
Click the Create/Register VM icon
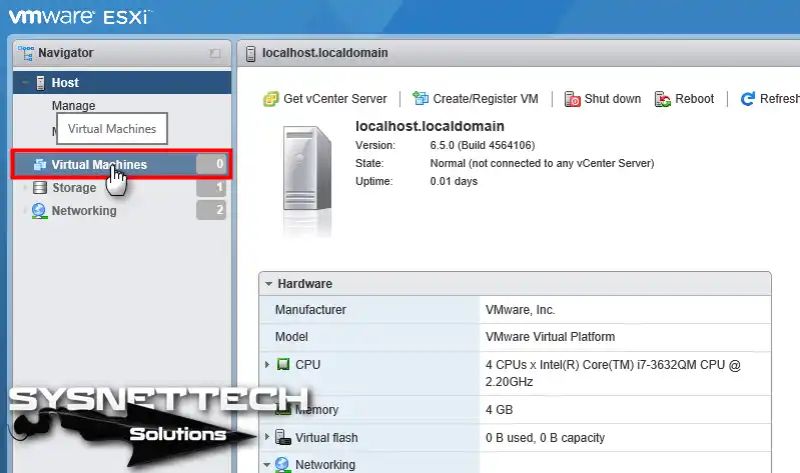click(x=420, y=98)
